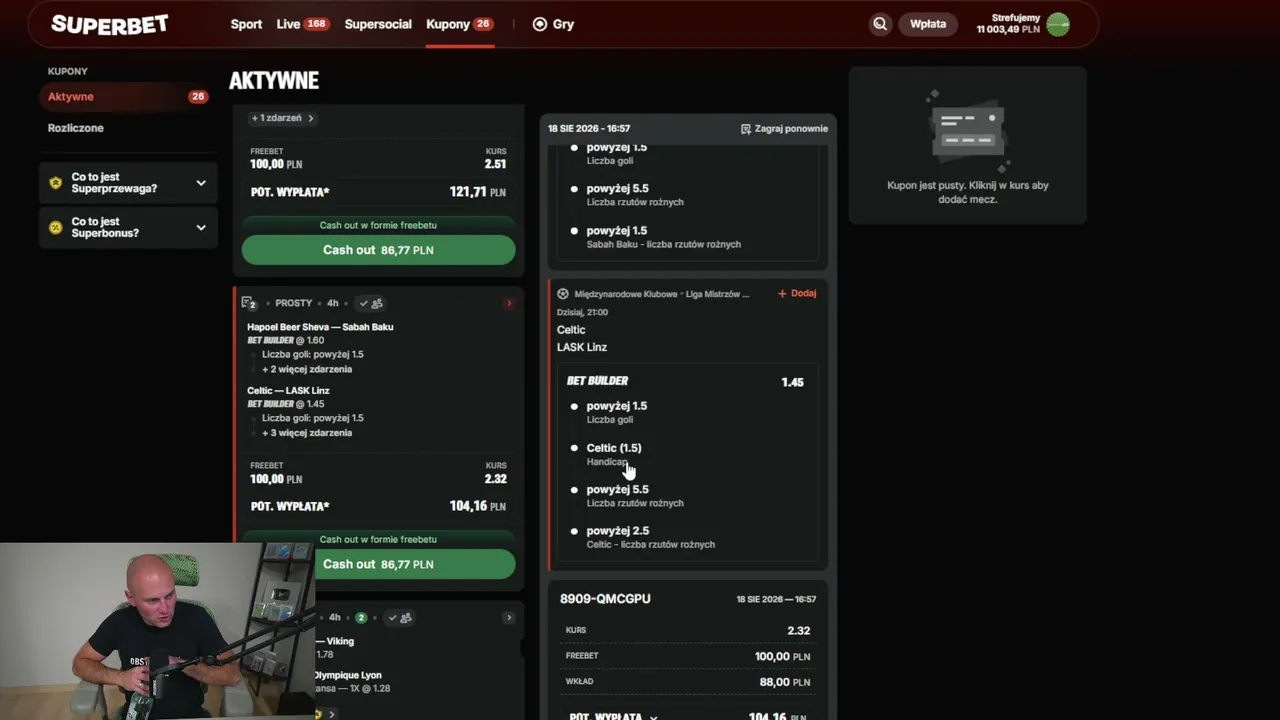
Task: Go to the Supersocial tab
Action: (378, 24)
